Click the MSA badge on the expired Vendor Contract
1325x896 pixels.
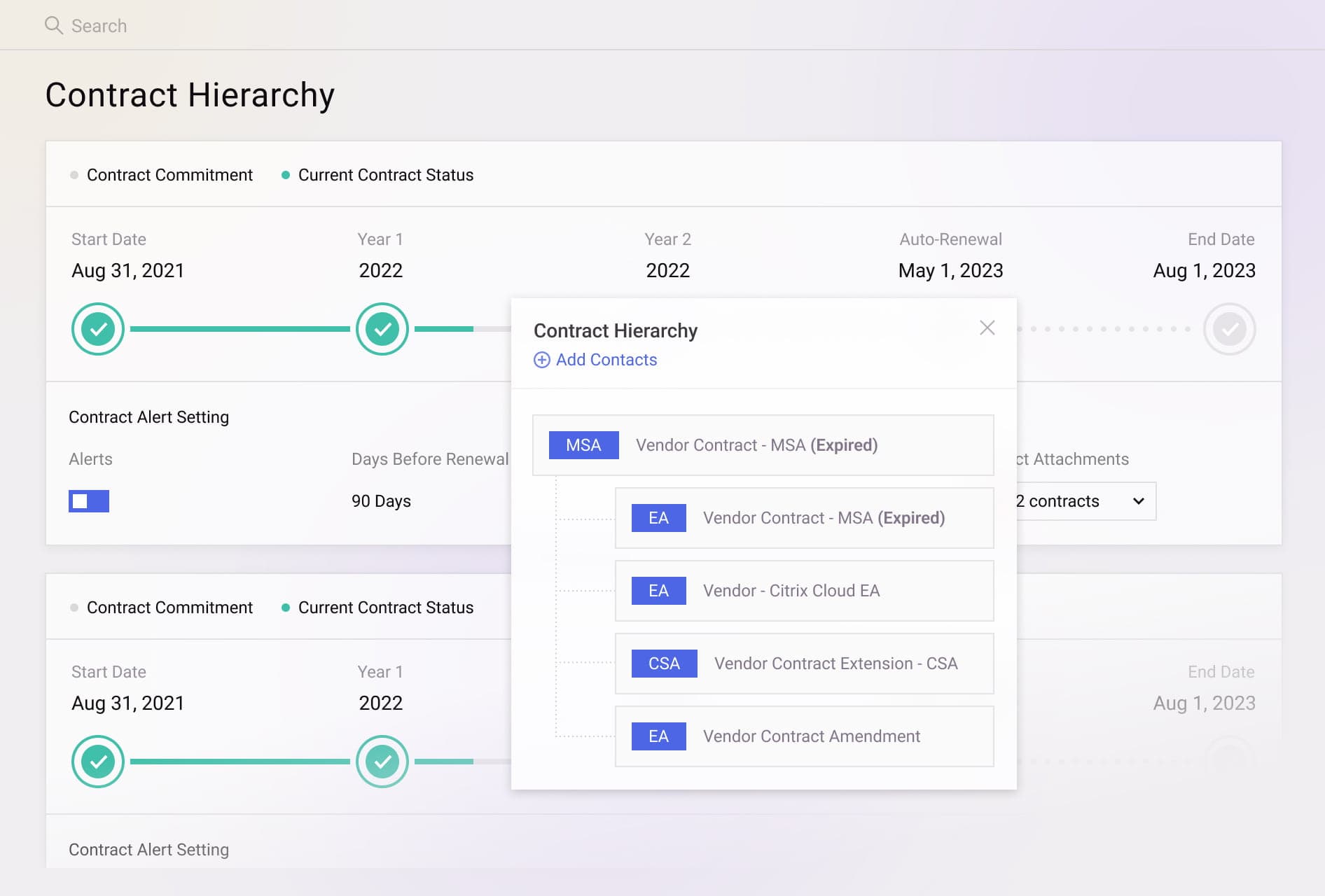click(583, 444)
